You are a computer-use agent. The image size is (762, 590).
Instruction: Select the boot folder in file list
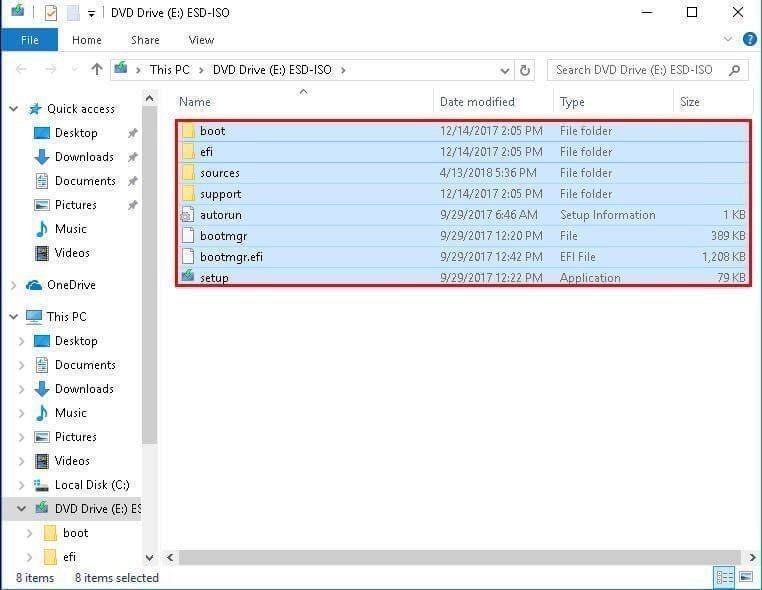point(463,131)
